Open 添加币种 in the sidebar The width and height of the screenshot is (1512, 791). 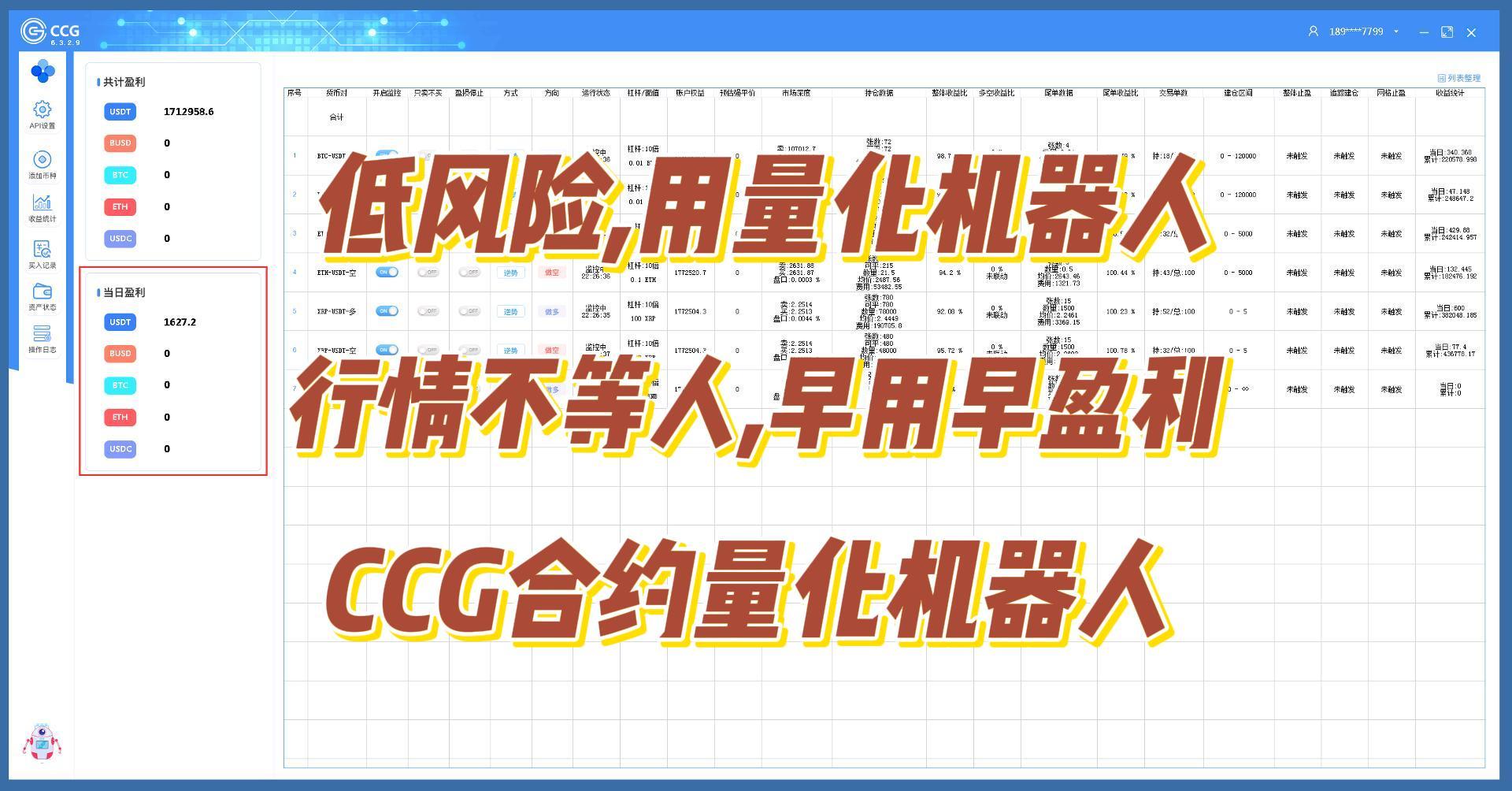[x=43, y=165]
